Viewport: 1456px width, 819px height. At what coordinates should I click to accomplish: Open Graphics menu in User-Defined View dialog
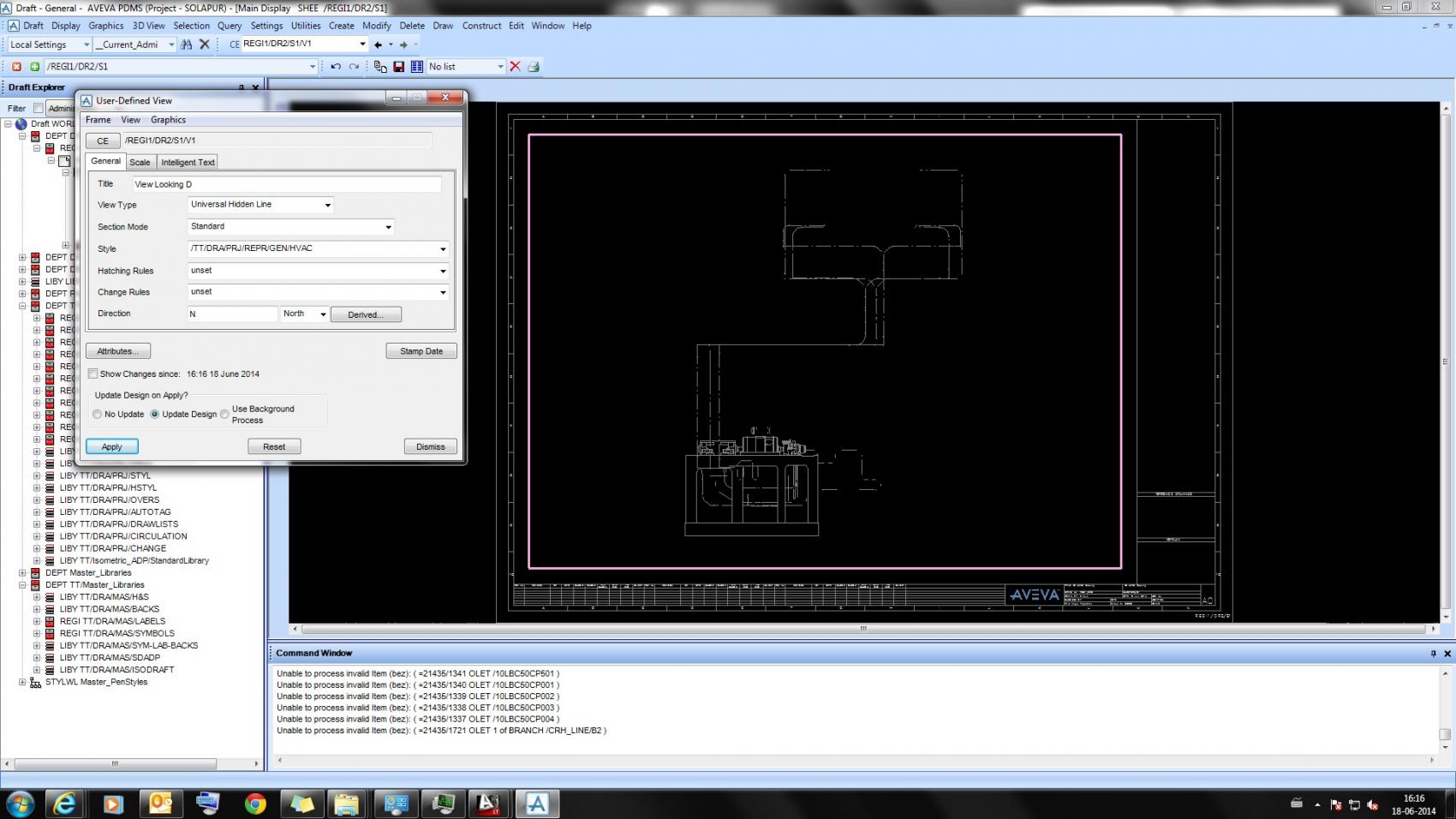pos(168,120)
